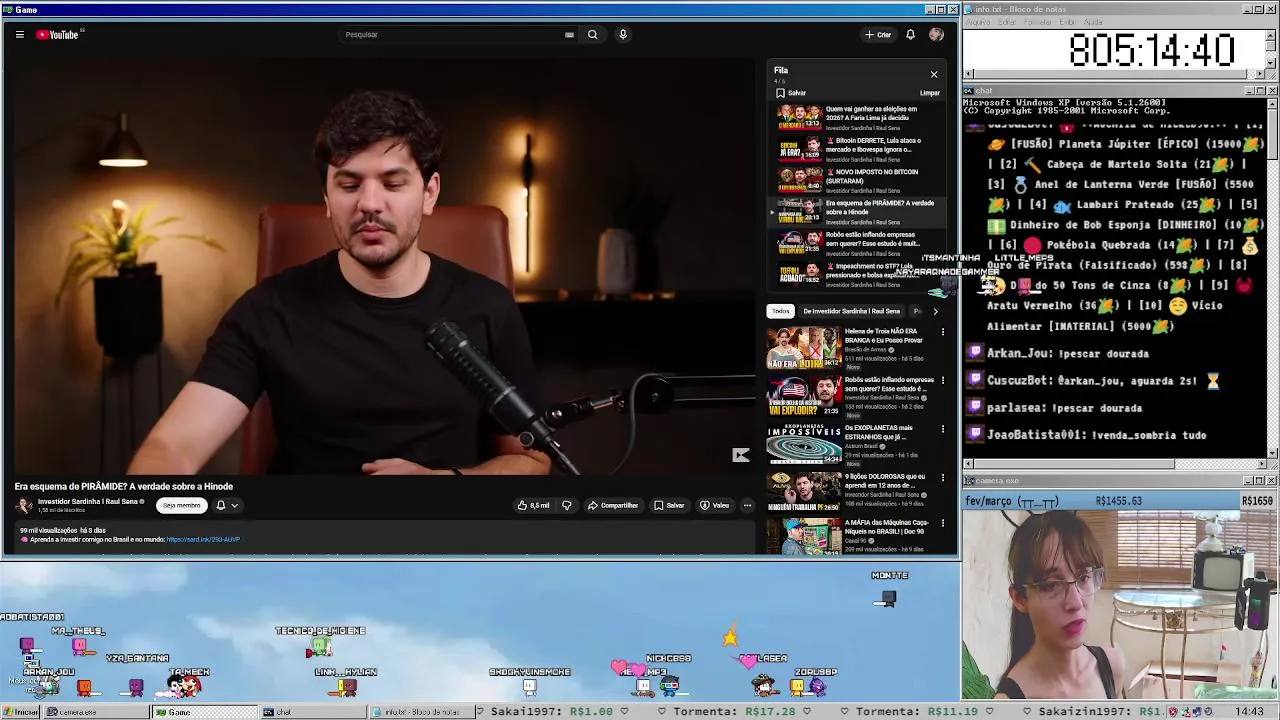1280x720 pixels.
Task: Click the Compartilhar share button
Action: (x=613, y=505)
